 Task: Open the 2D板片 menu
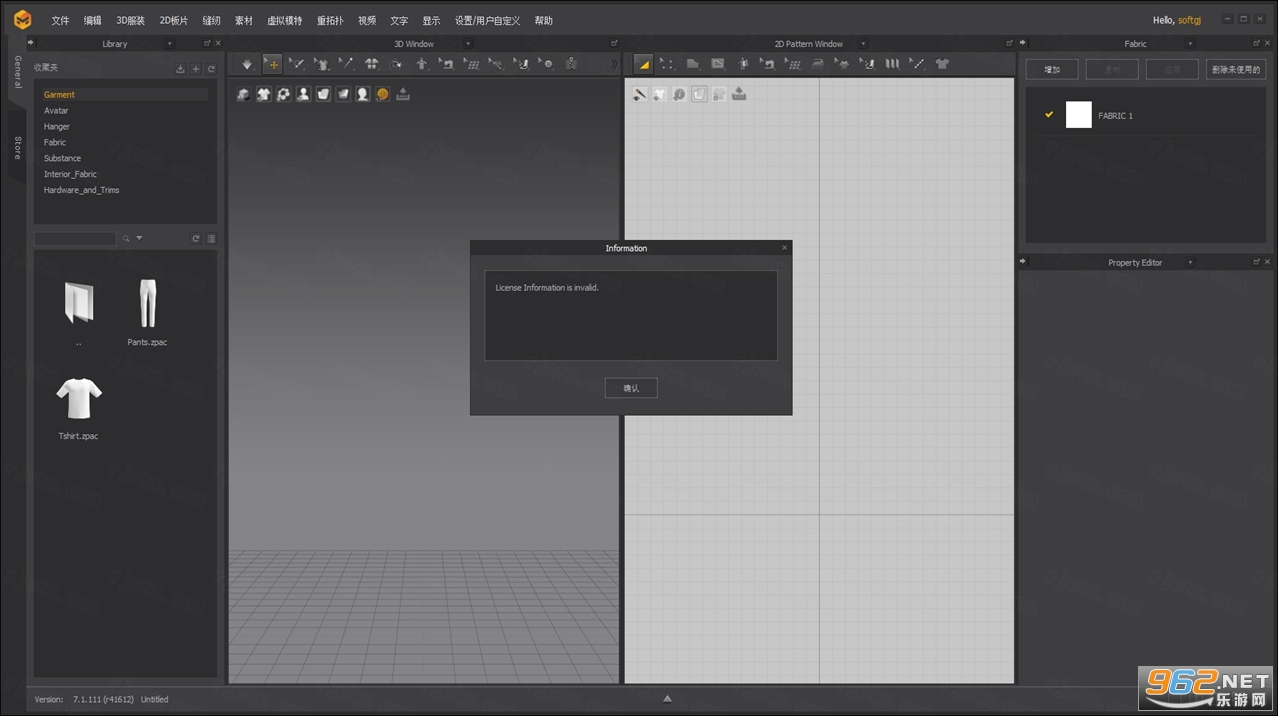174,21
